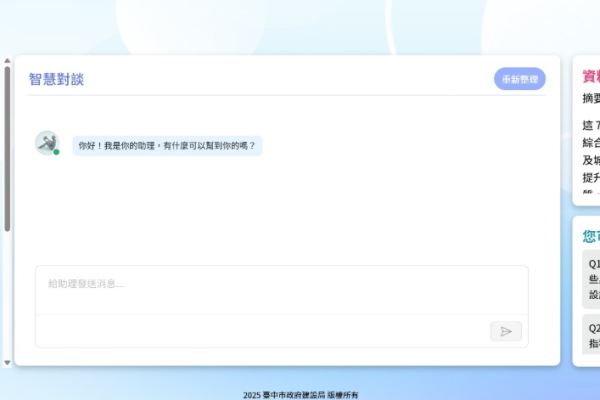
Task: Click the scrollbar up arrow
Action: (x=7, y=60)
